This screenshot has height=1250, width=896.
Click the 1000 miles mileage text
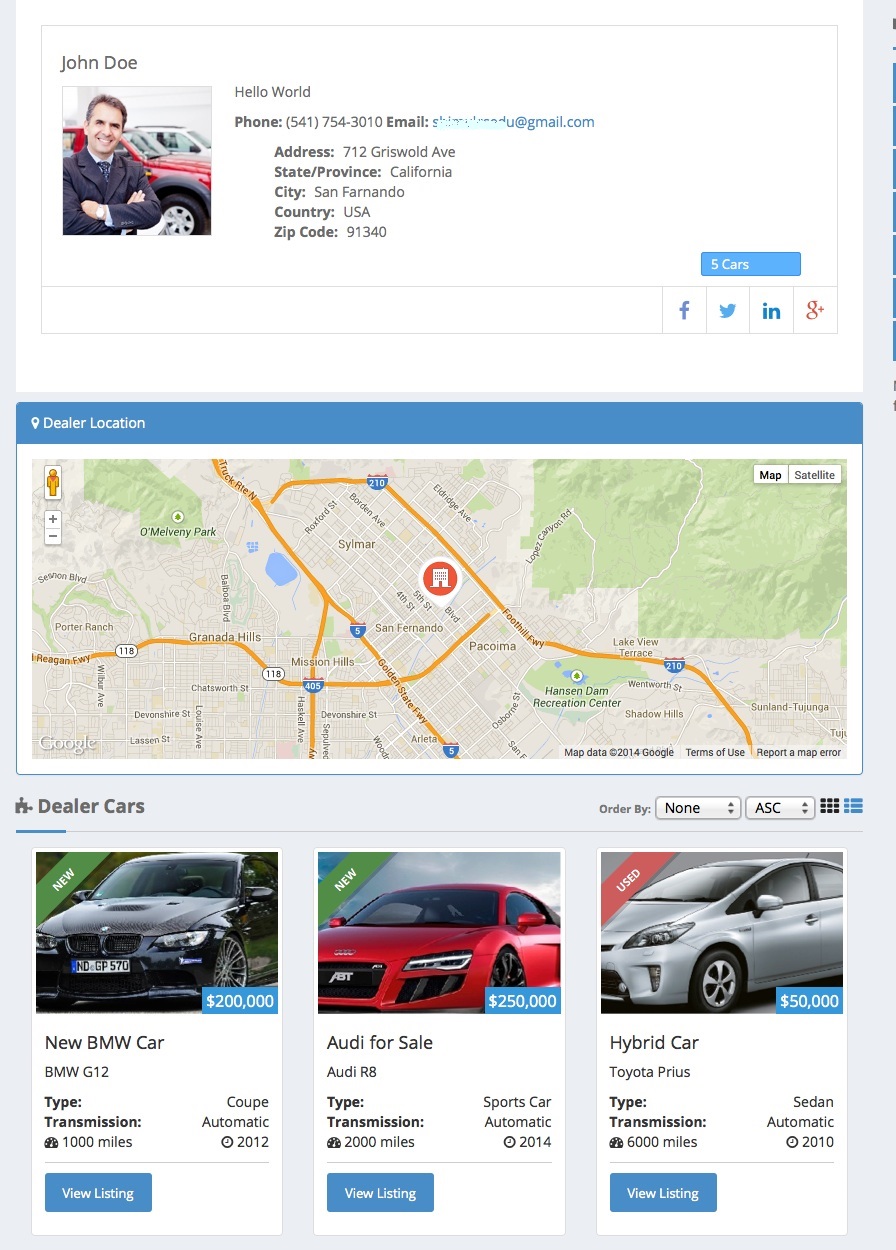tap(97, 1142)
